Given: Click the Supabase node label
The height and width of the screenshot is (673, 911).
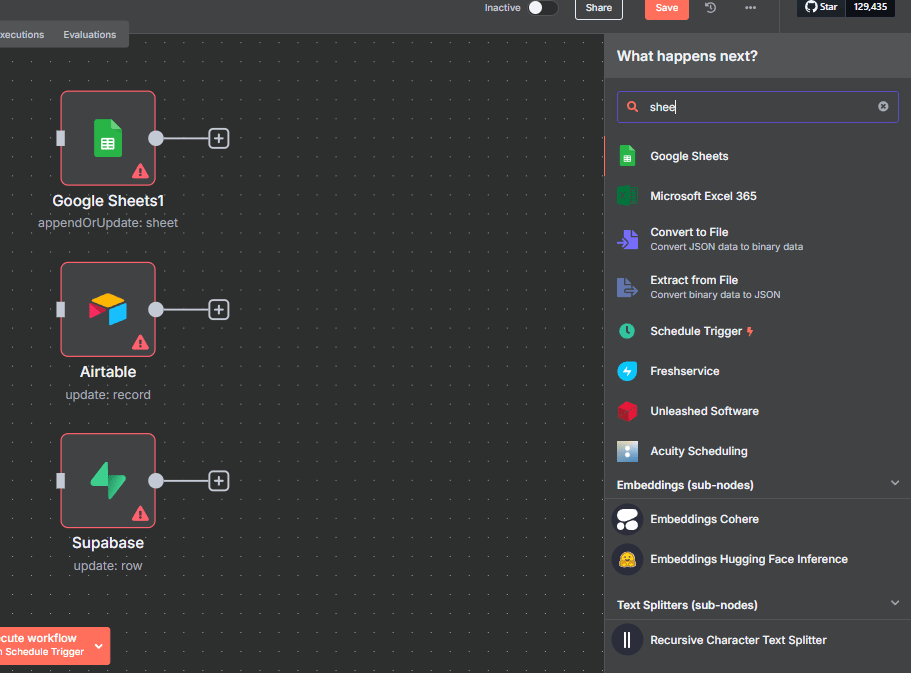Looking at the screenshot, I should click(x=108, y=542).
